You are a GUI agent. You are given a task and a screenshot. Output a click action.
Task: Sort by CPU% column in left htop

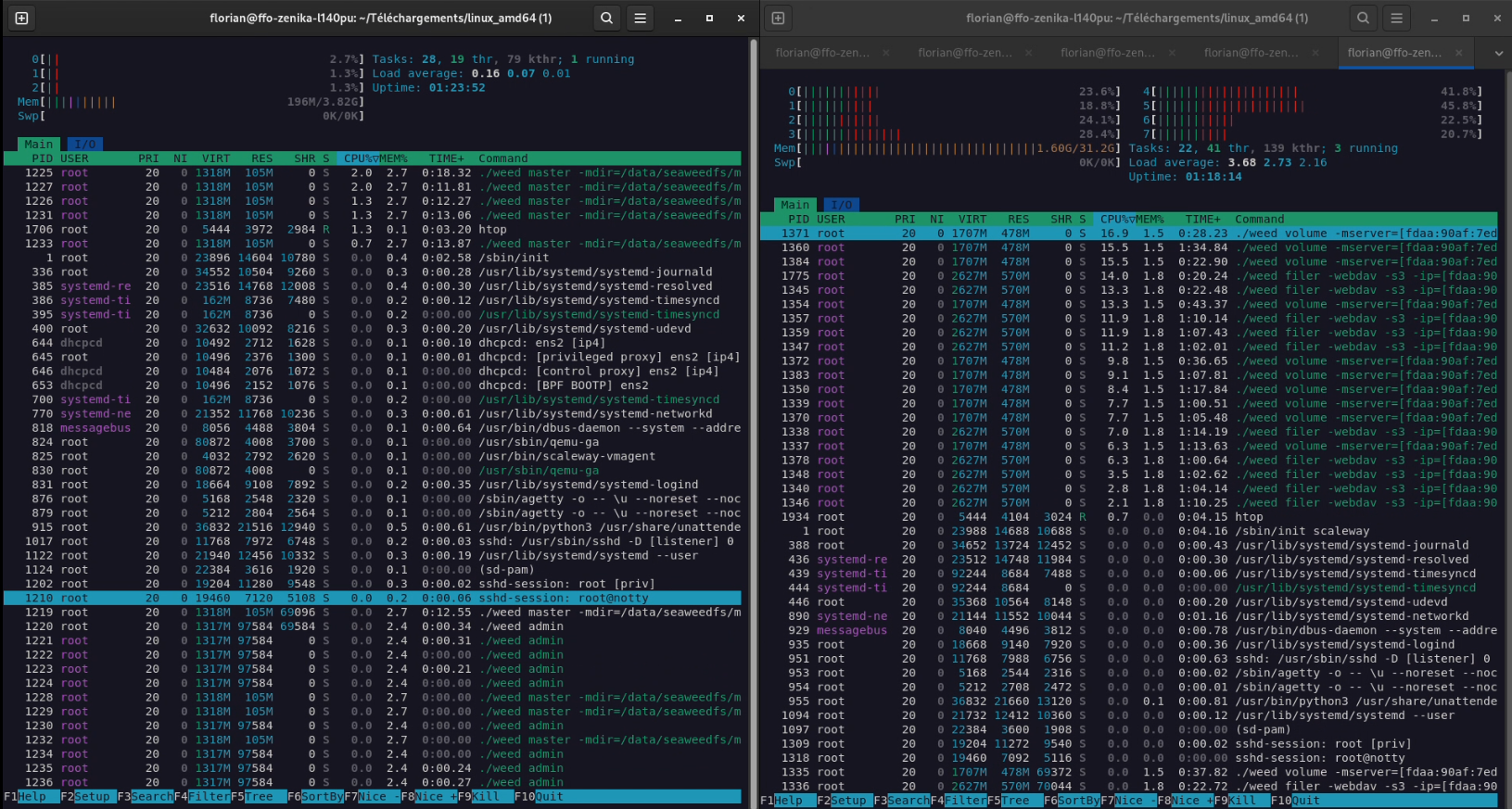point(358,158)
